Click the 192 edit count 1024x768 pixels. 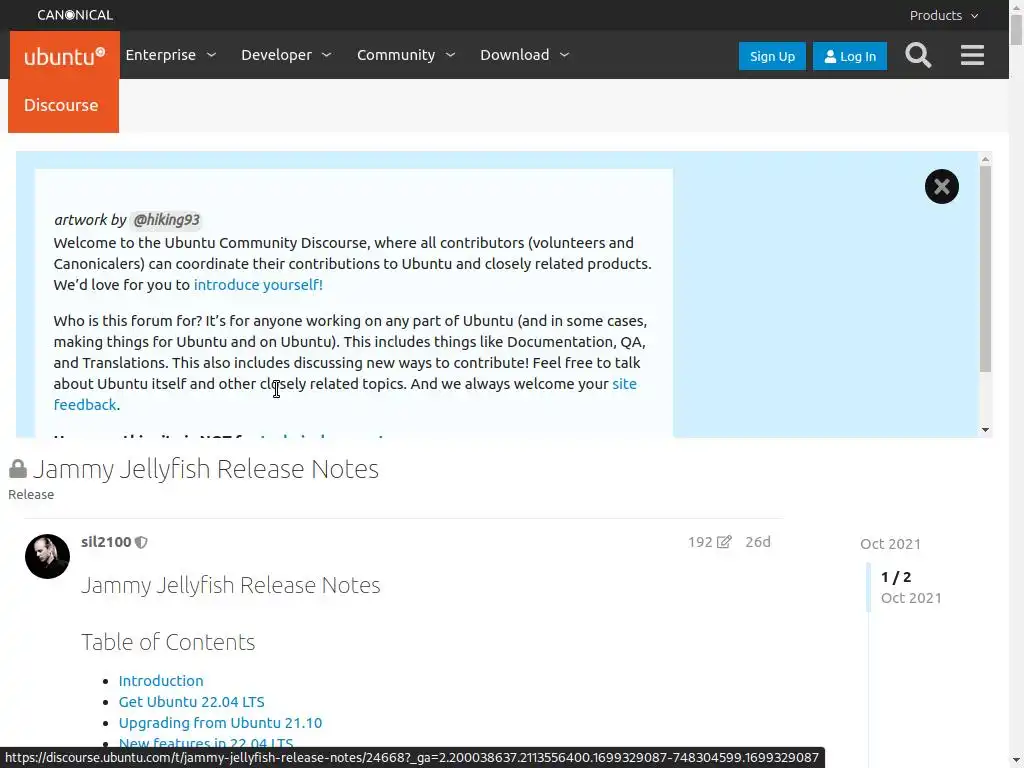click(x=699, y=542)
